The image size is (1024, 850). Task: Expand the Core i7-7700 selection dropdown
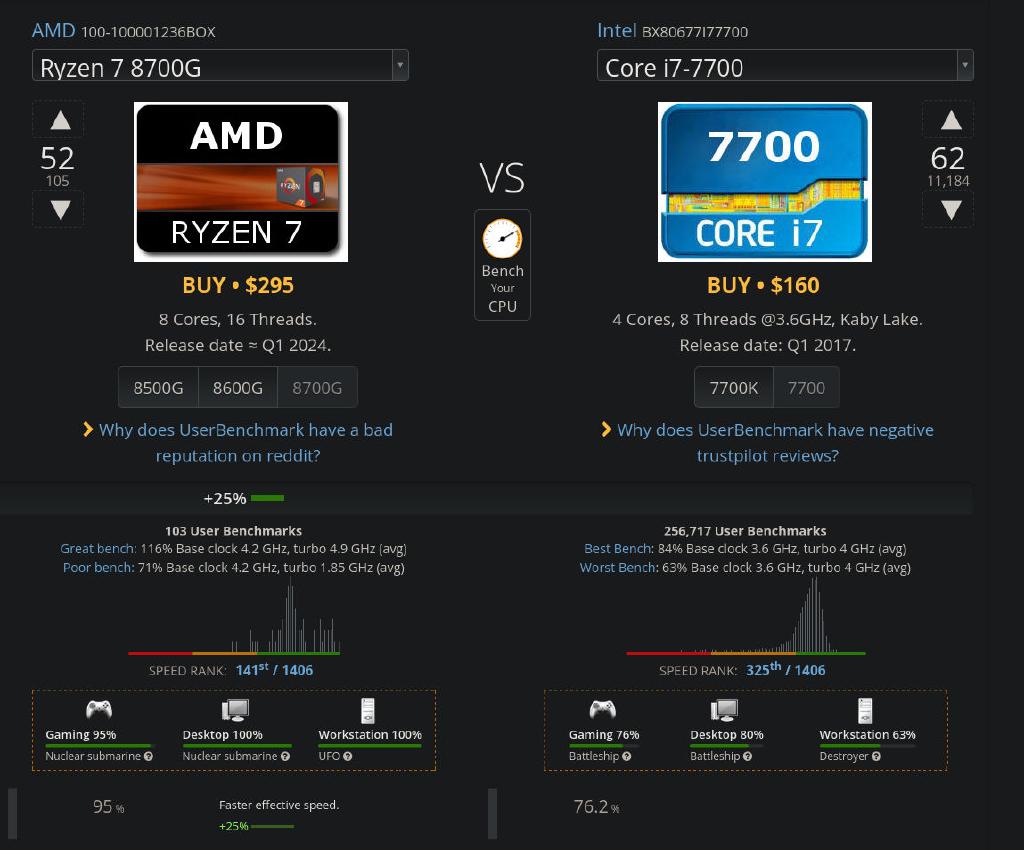[780, 65]
